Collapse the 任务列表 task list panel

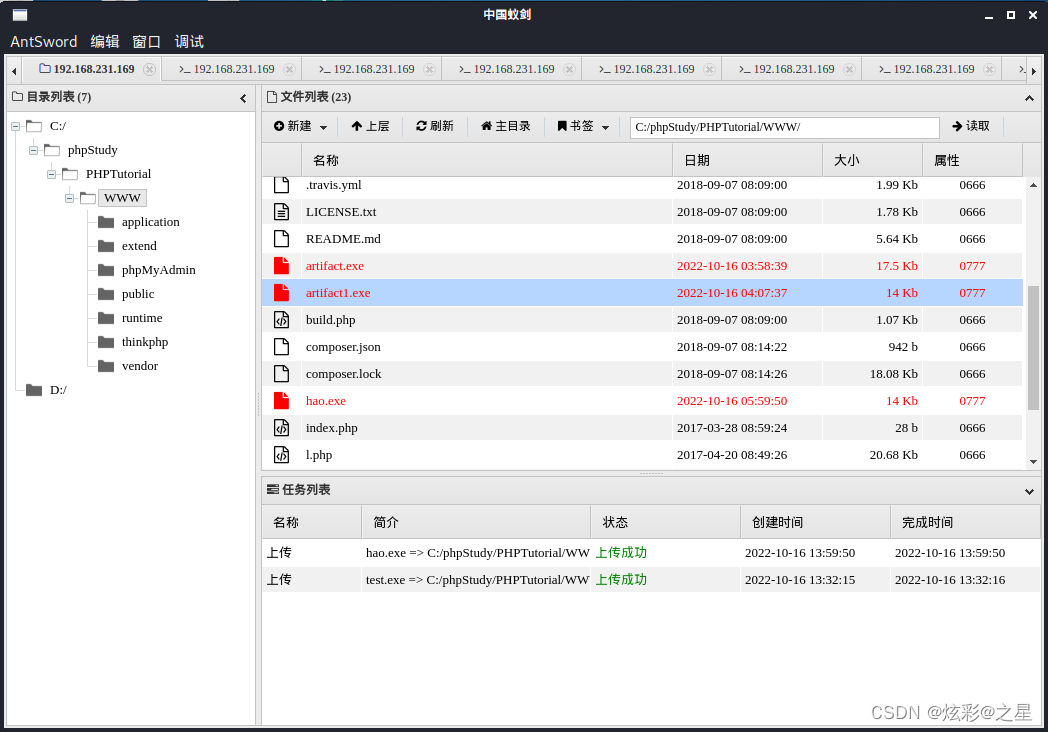click(x=1029, y=491)
